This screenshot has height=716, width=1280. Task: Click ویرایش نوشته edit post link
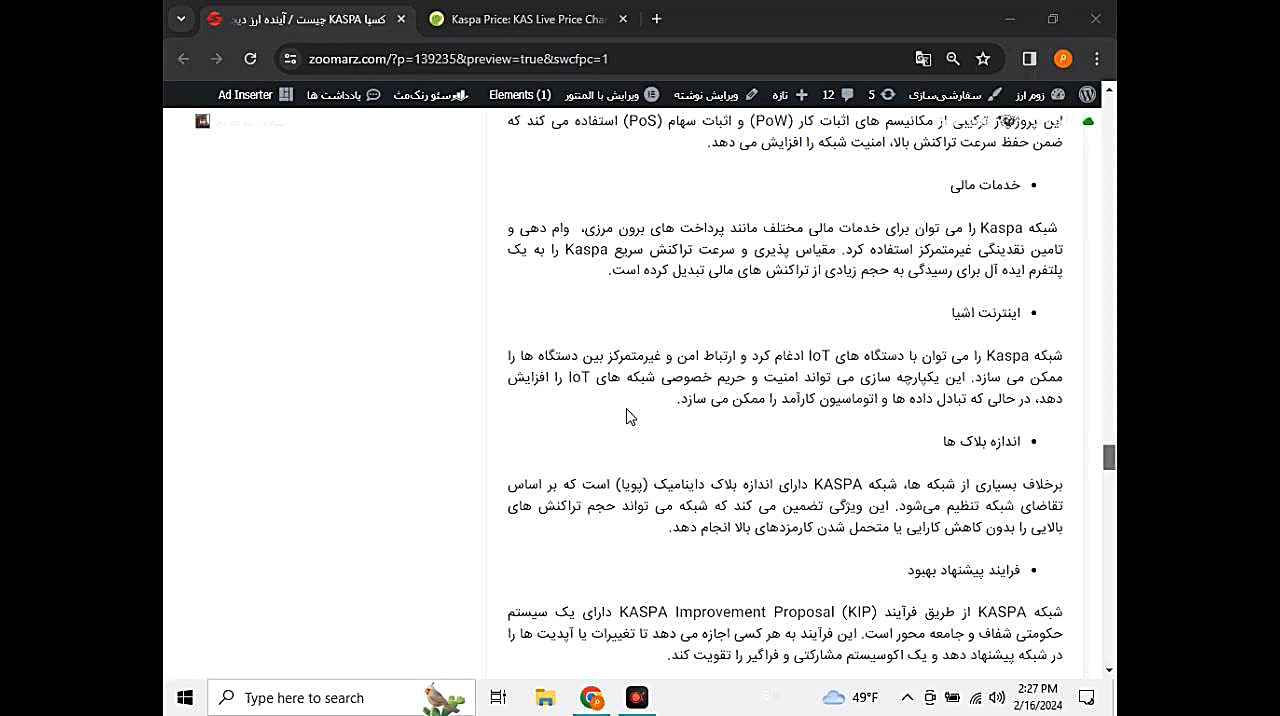pos(715,94)
